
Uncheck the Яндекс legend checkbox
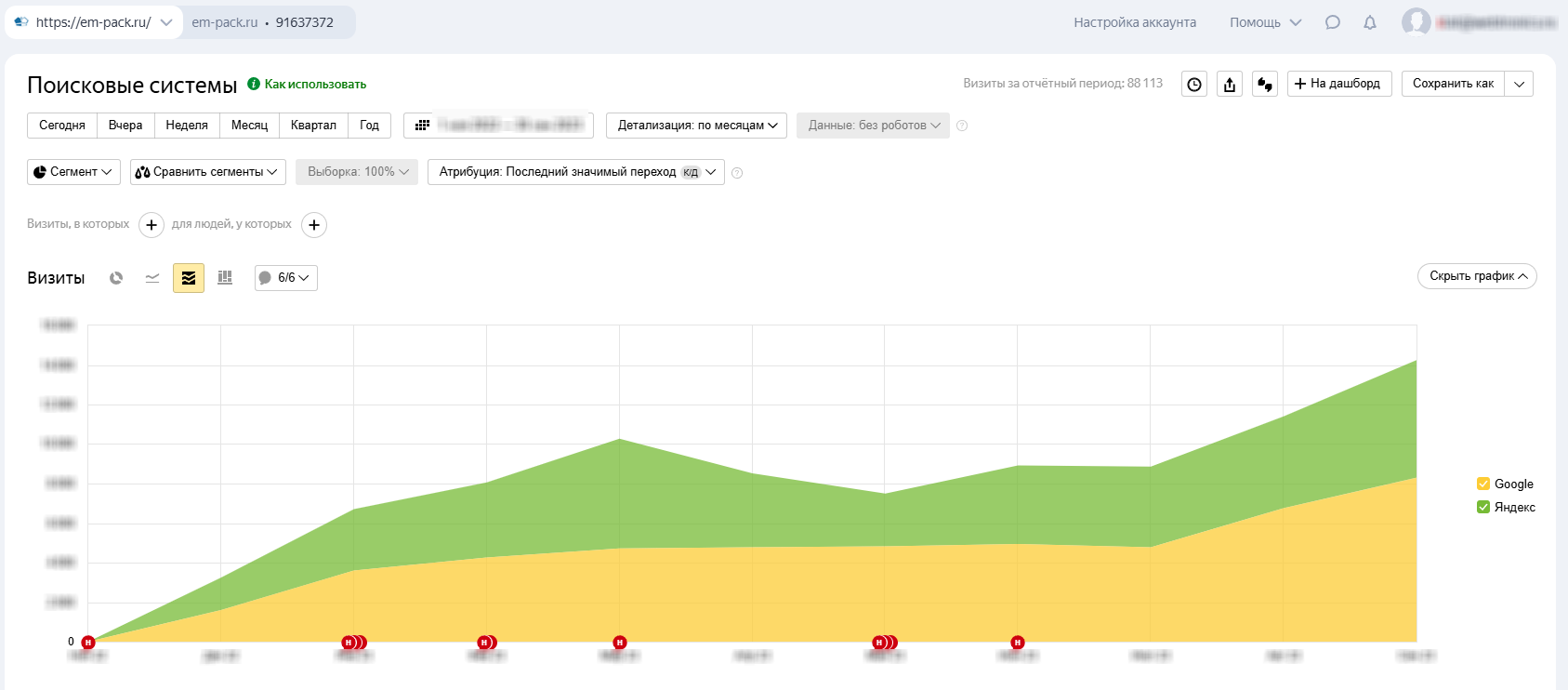1483,507
